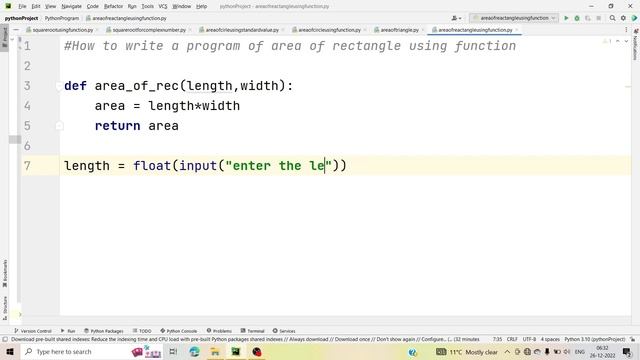The width and height of the screenshot is (640, 360).
Task: Toggle the Structure tool window
Action: [x=4, y=308]
